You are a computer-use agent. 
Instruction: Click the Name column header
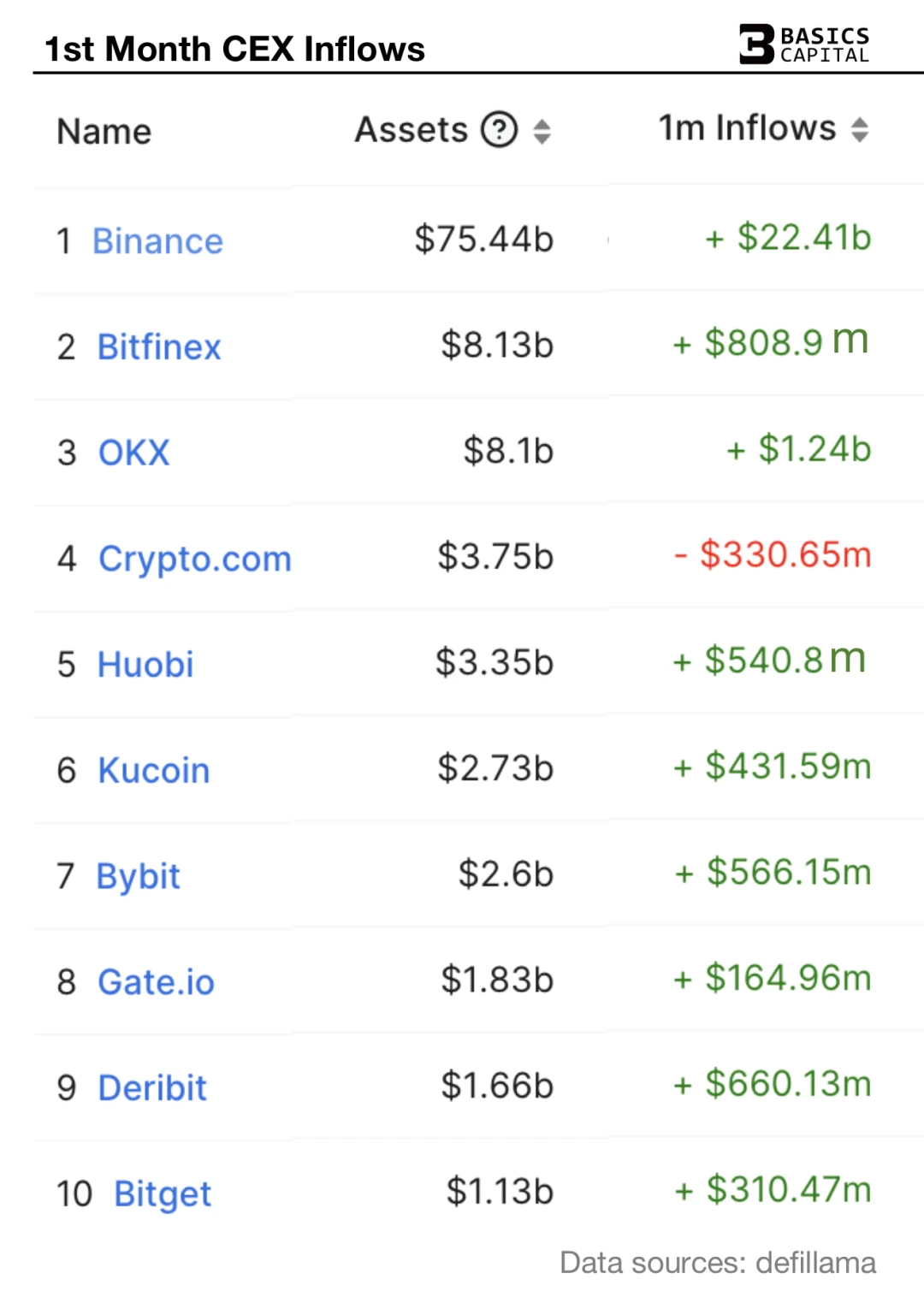(104, 132)
